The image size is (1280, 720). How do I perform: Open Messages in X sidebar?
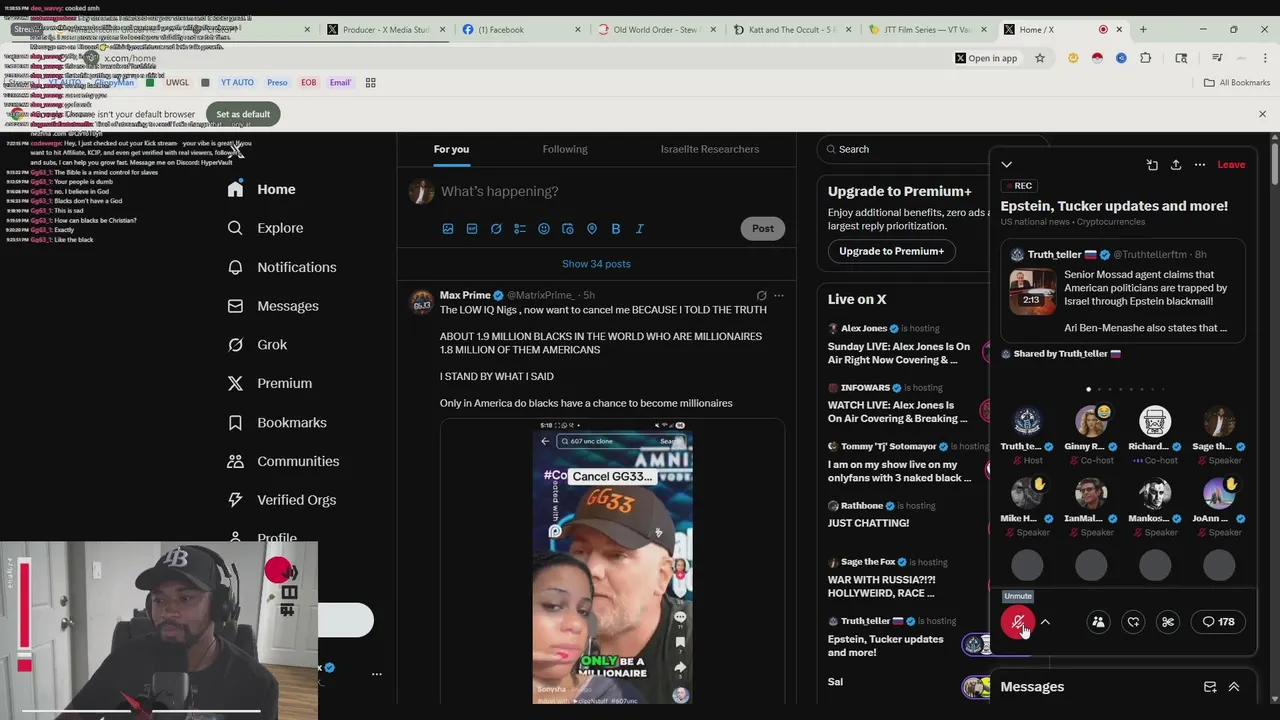273,306
